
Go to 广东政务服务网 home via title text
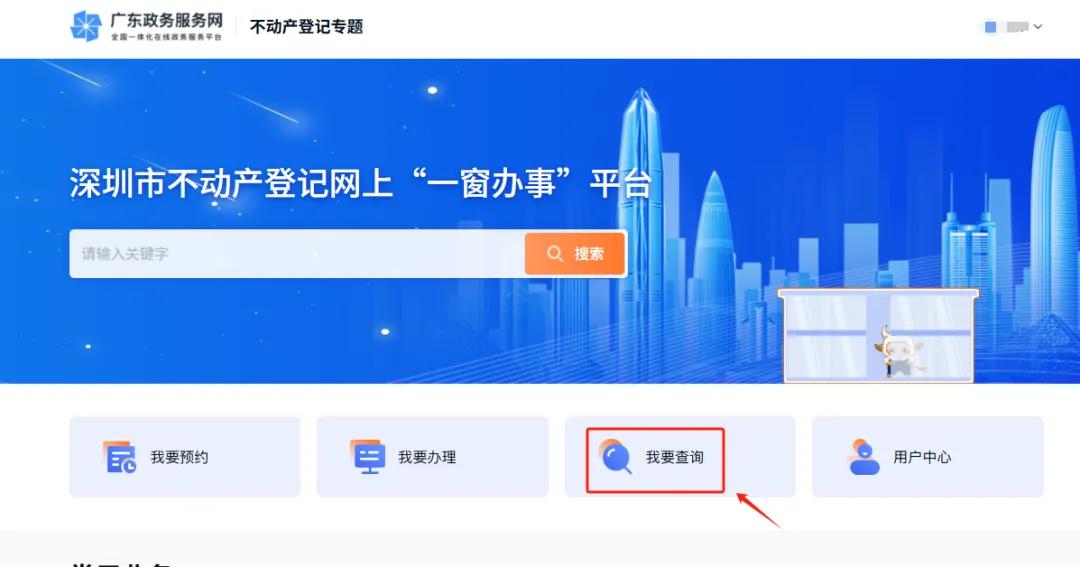(167, 21)
